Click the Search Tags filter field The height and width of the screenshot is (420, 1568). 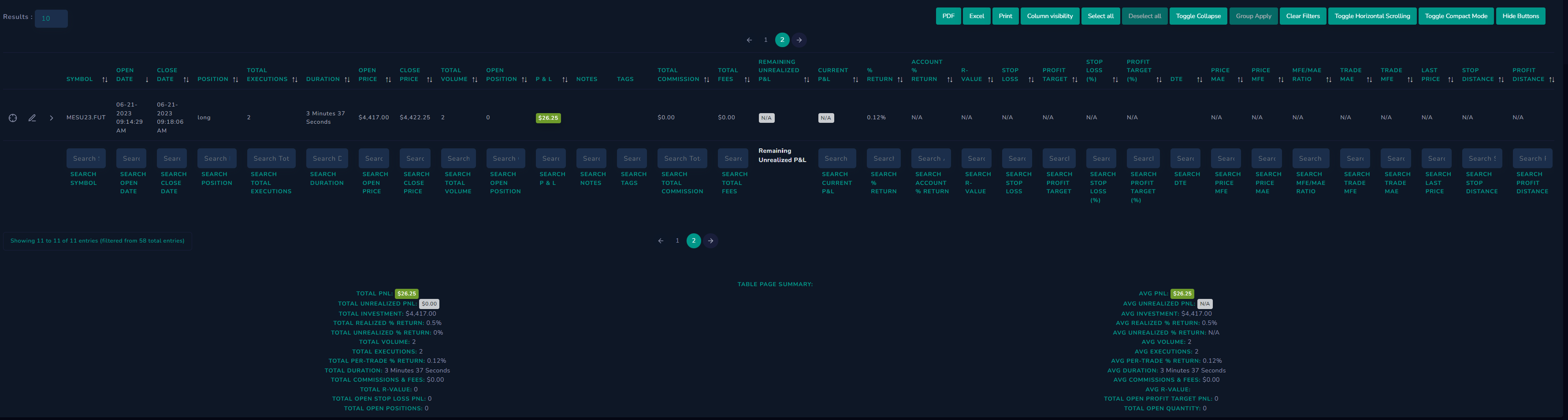(x=632, y=158)
